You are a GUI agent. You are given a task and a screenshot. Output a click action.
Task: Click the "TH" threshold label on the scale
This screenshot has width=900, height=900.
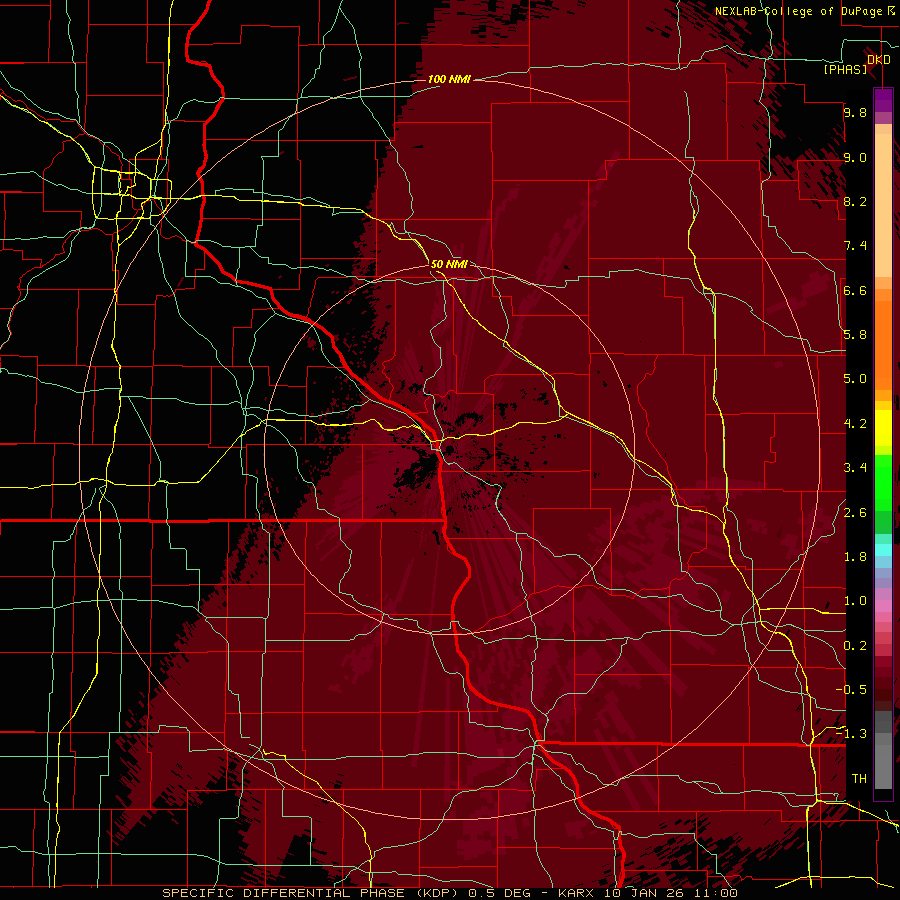[859, 779]
